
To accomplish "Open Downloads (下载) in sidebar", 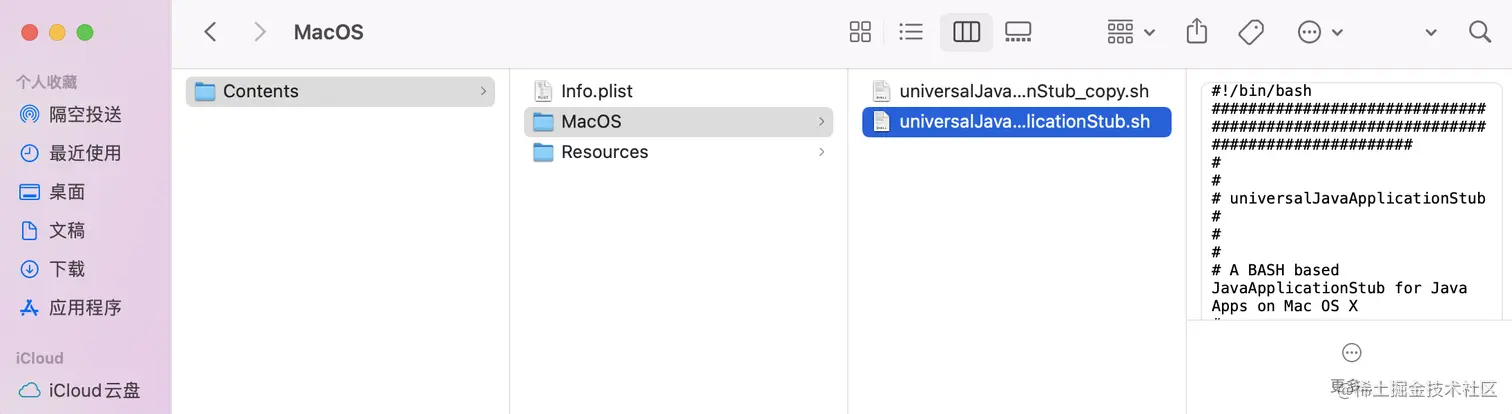I will 67,269.
